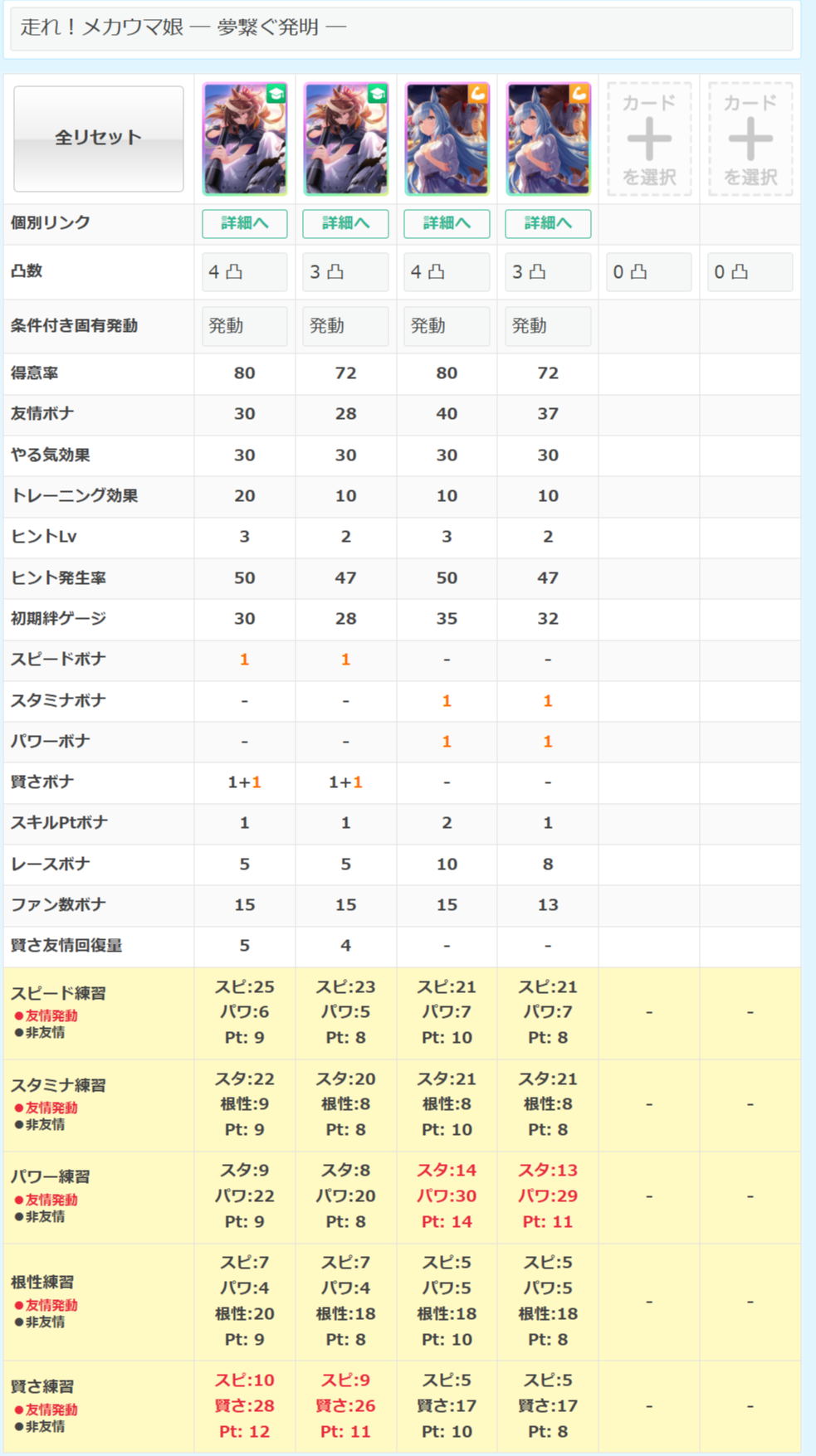Click the トレーニング効果 row label
The width and height of the screenshot is (816, 1456).
pyautogui.click(x=74, y=496)
